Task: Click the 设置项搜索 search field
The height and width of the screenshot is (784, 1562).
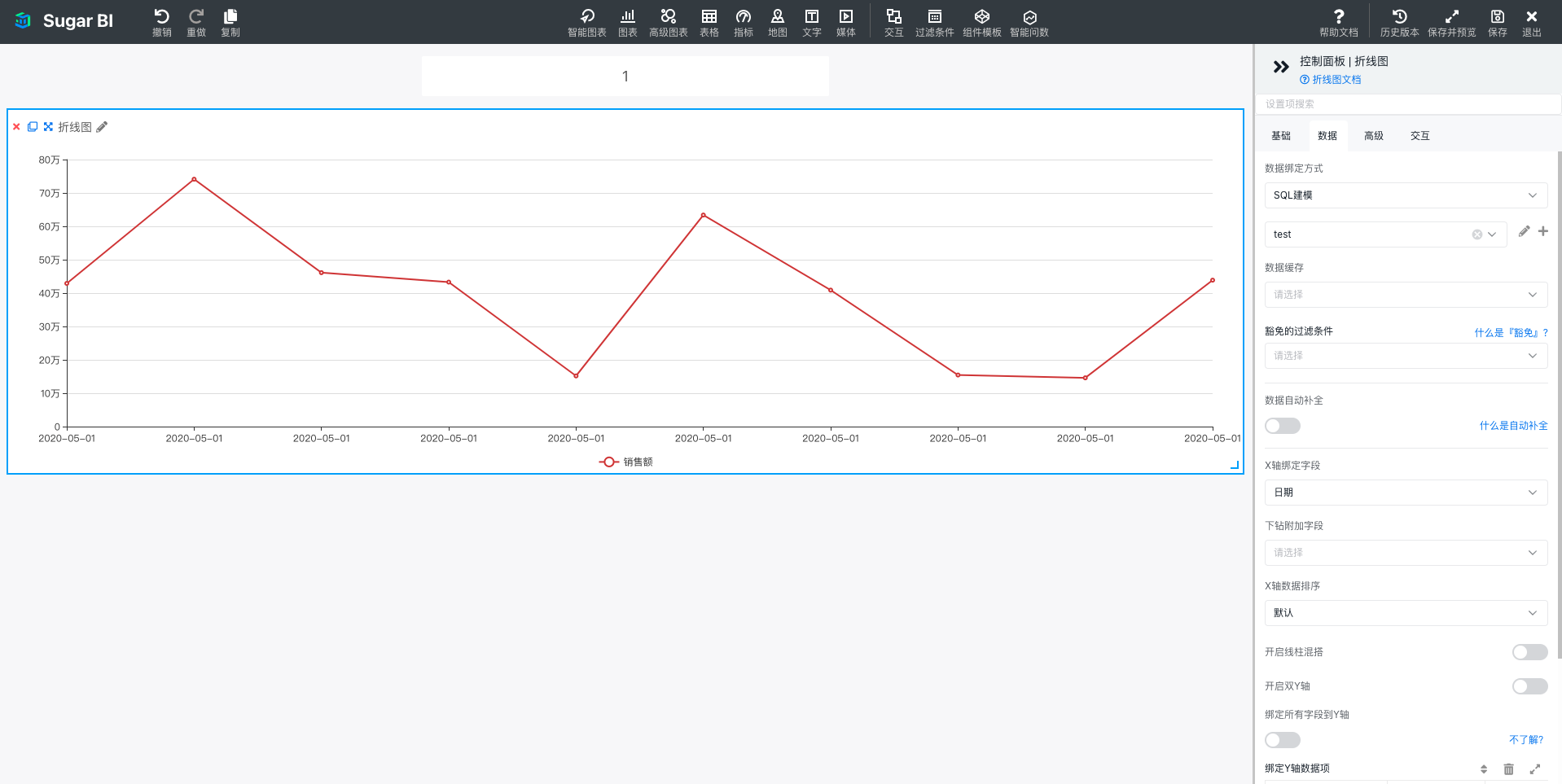Action: tap(1408, 104)
